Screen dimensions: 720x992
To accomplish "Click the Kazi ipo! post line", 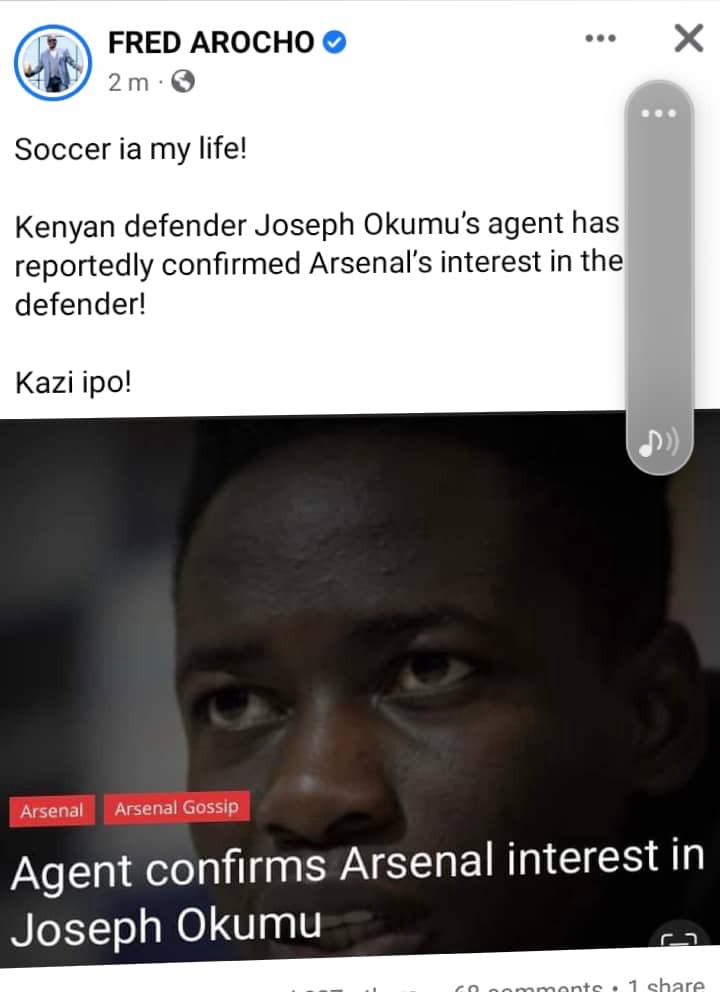I will pos(73,382).
